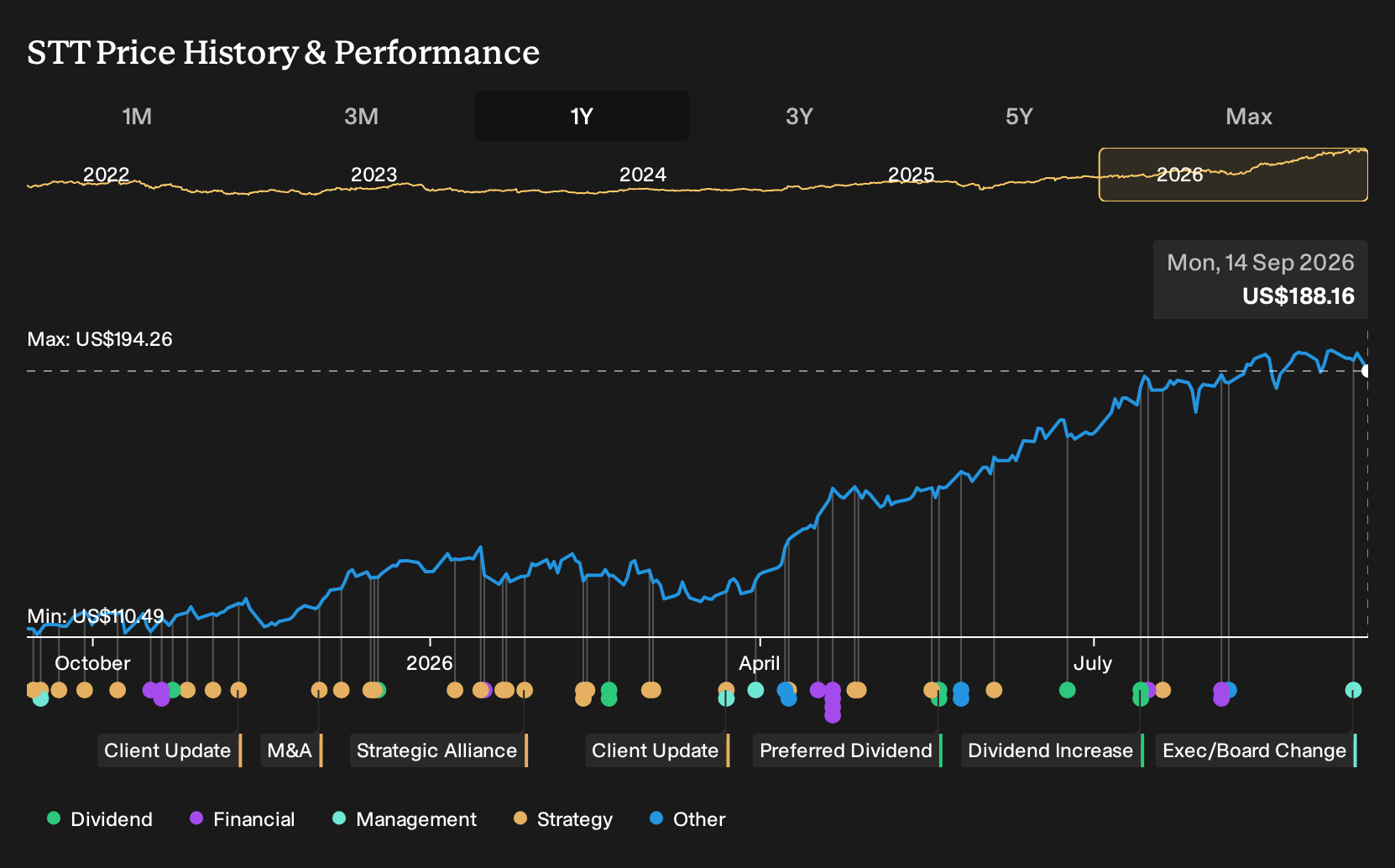Screen dimensions: 1395x868
Task: Click the October axis label
Action: click(92, 663)
